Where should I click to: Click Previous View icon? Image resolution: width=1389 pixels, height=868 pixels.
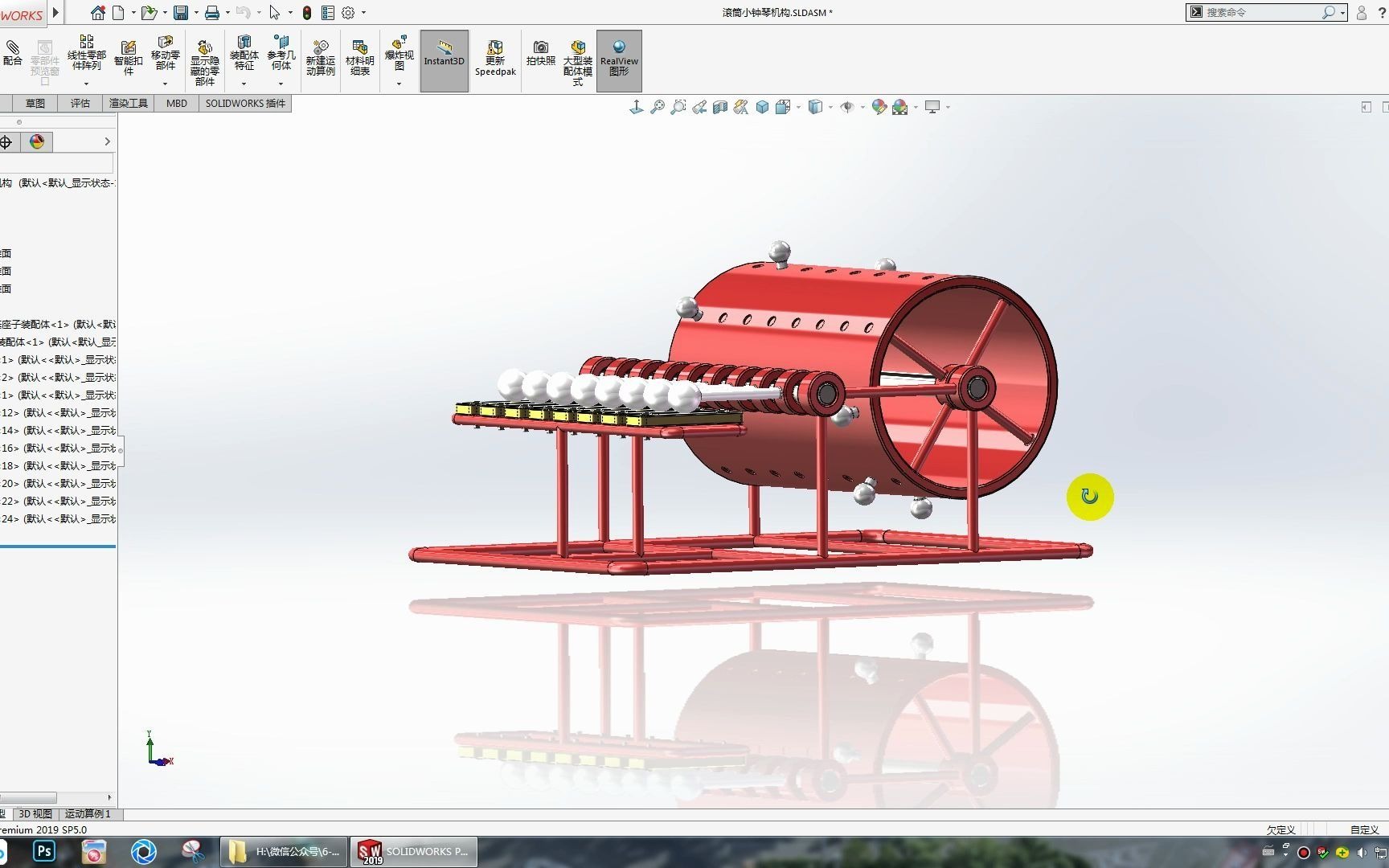[x=699, y=107]
